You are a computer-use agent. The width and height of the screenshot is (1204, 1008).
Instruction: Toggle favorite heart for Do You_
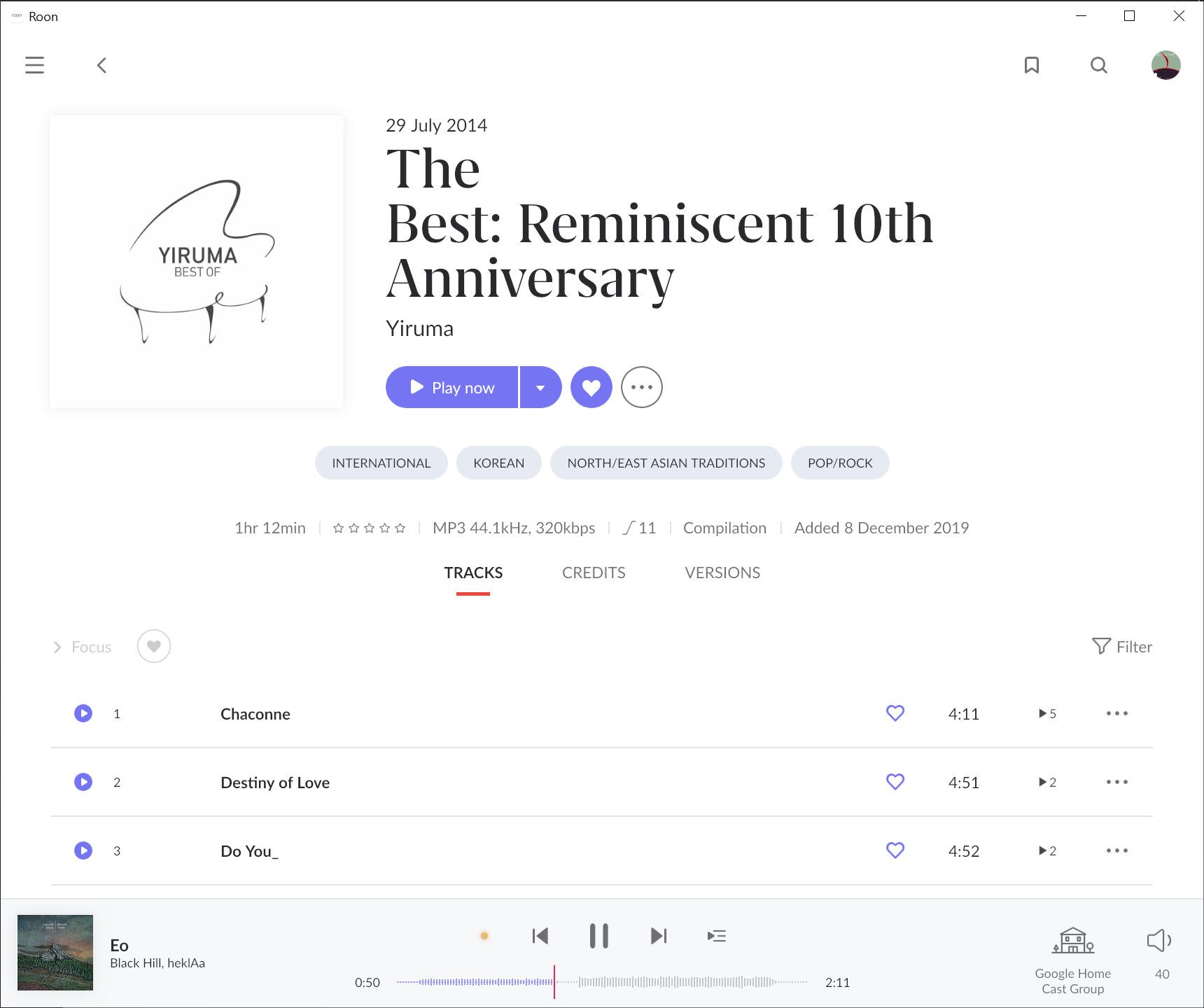(x=895, y=850)
